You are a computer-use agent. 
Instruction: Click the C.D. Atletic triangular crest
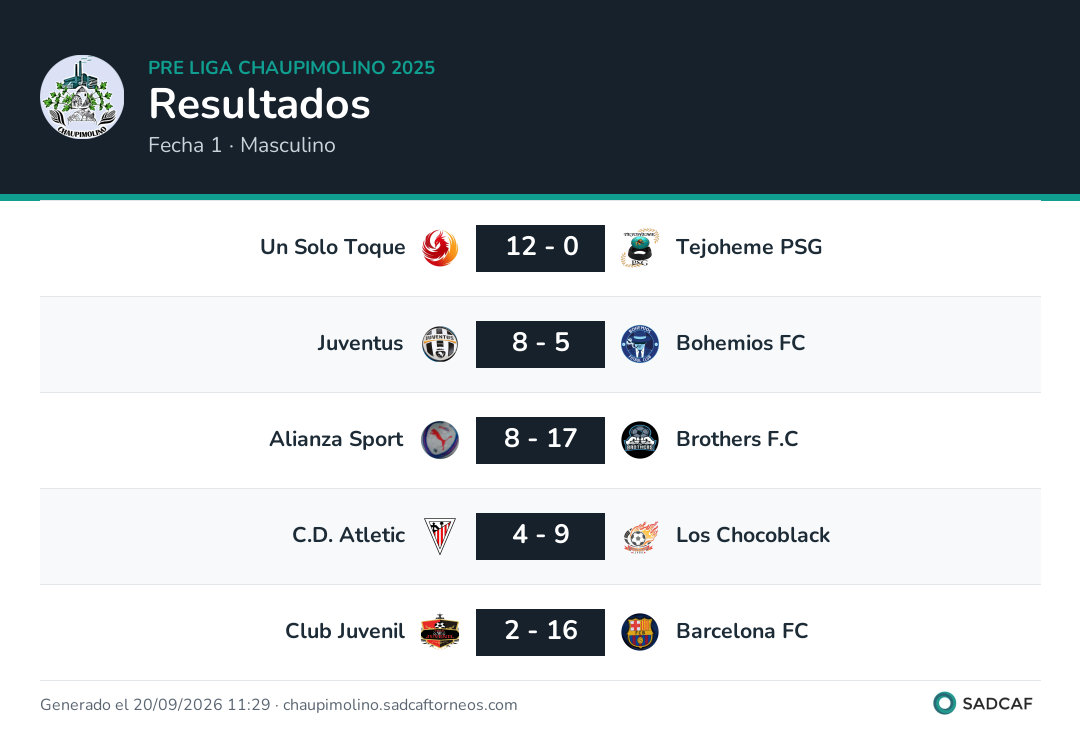point(440,536)
